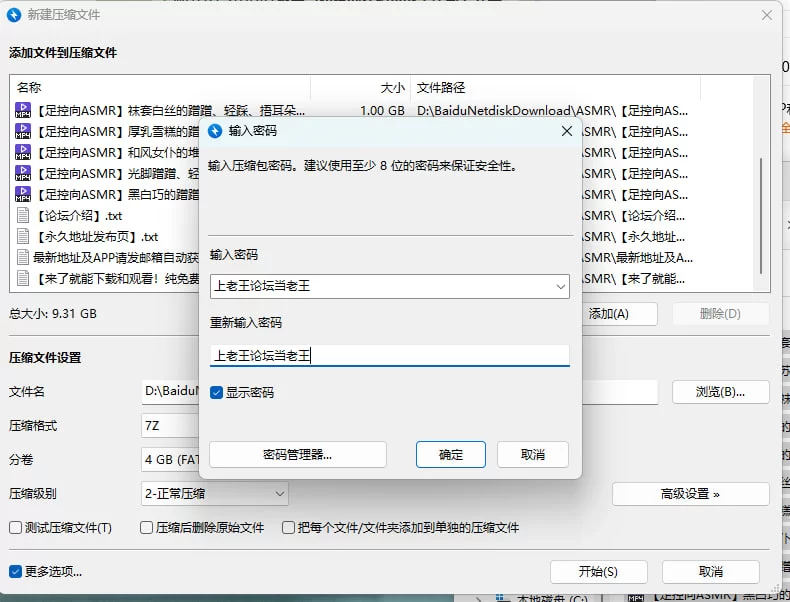This screenshot has height=602, width=790.
Task: Uncheck the 显示密码 checkbox
Action: pyautogui.click(x=216, y=392)
